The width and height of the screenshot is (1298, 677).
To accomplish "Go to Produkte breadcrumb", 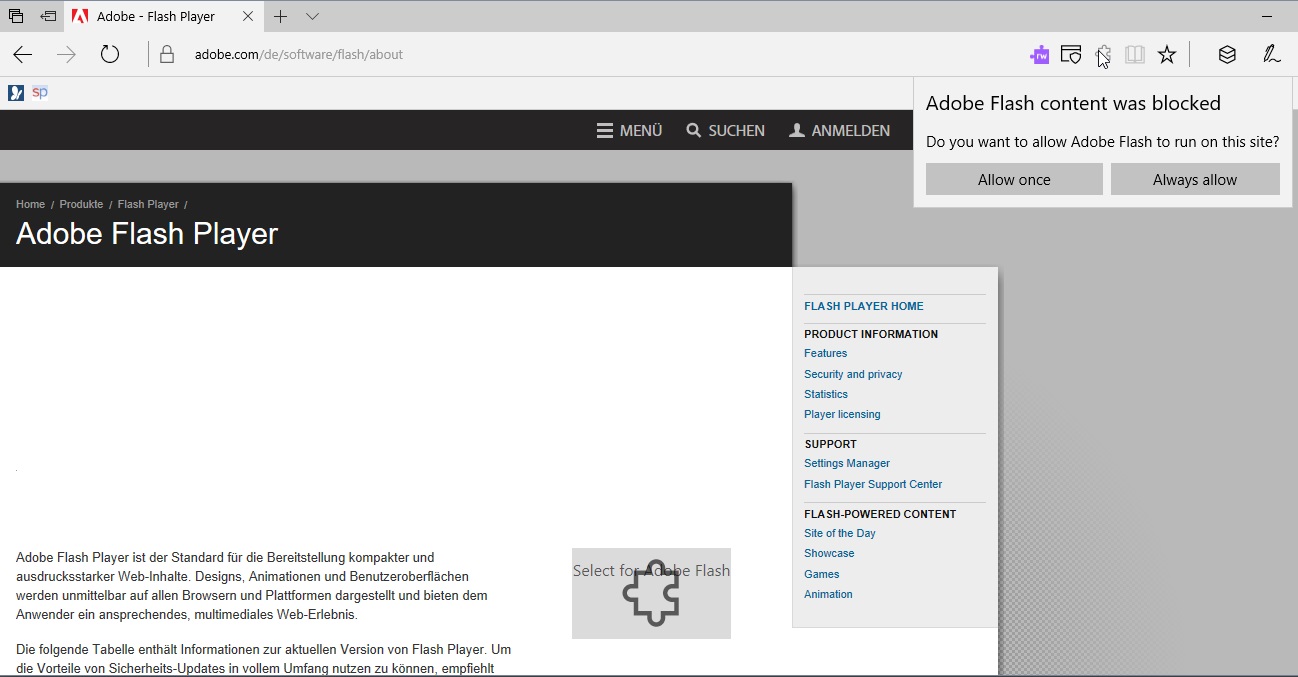I will coord(81,204).
